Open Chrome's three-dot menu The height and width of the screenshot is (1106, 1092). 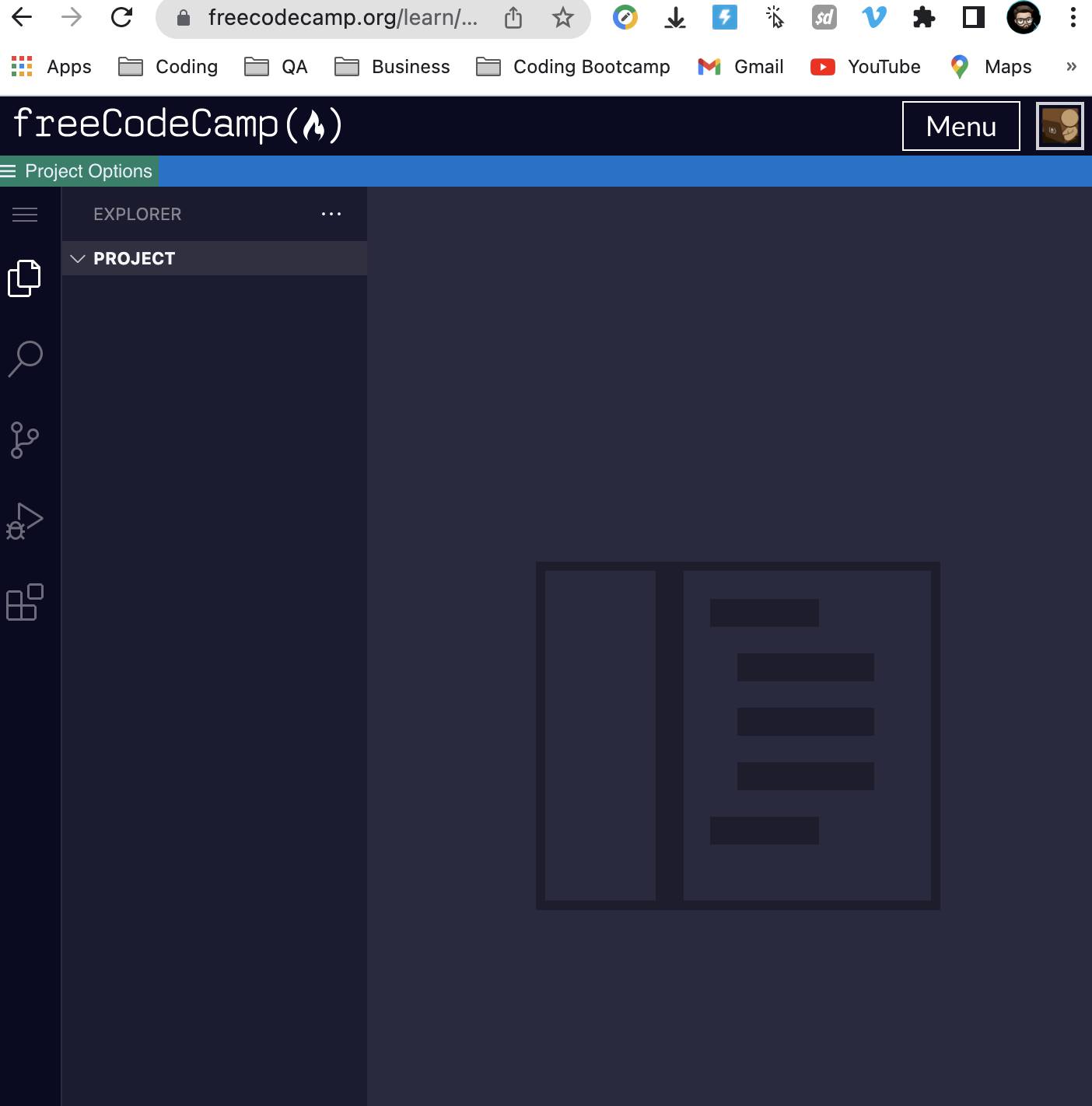click(1072, 17)
